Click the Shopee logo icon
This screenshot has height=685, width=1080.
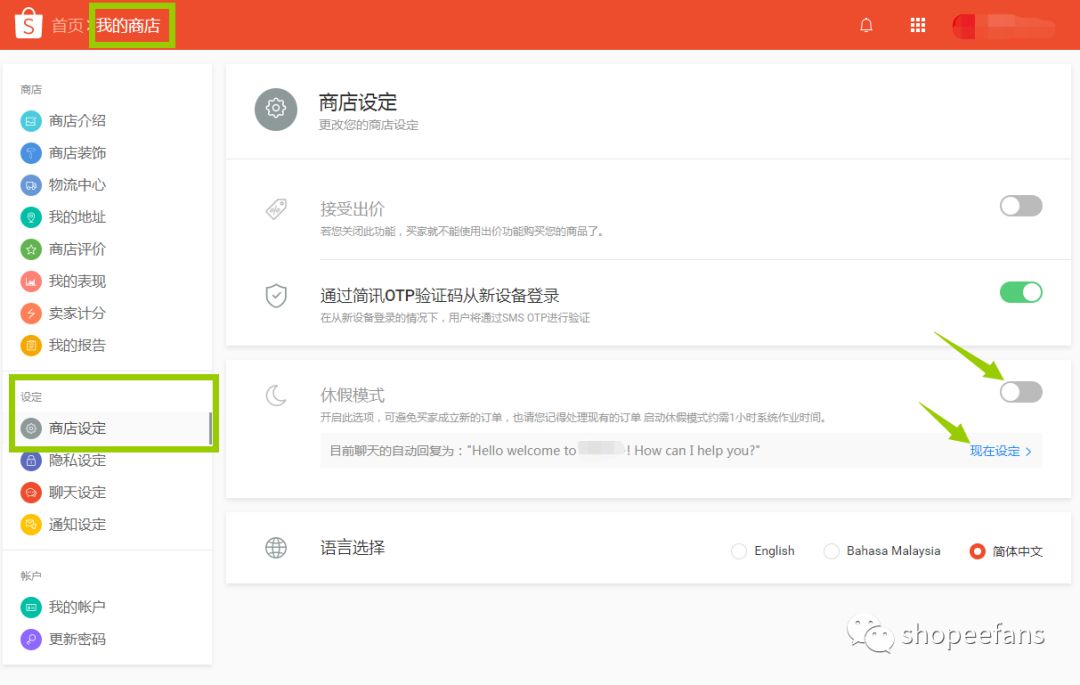[x=28, y=23]
